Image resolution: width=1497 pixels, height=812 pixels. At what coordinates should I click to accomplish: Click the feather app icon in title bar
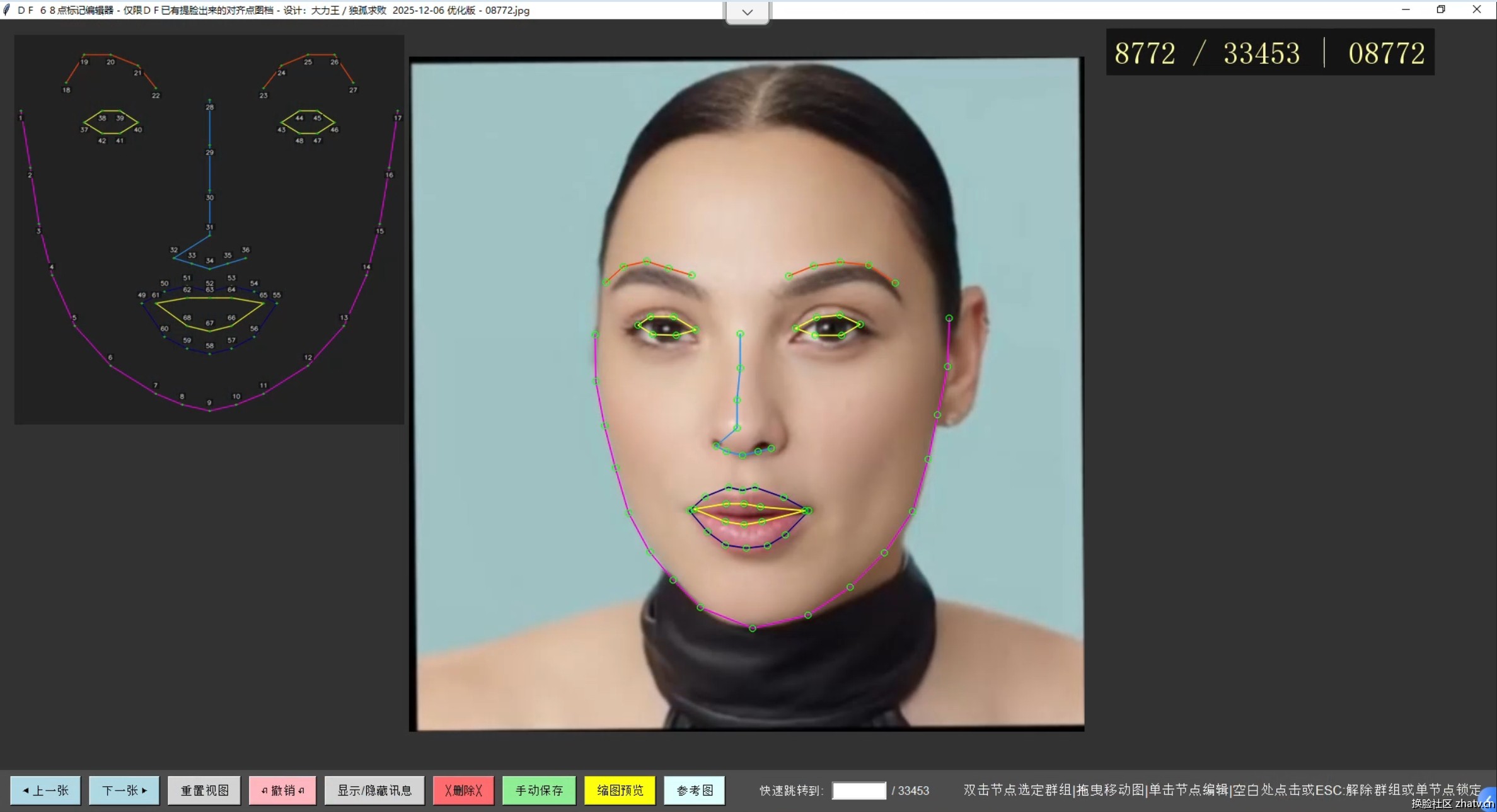(x=7, y=10)
